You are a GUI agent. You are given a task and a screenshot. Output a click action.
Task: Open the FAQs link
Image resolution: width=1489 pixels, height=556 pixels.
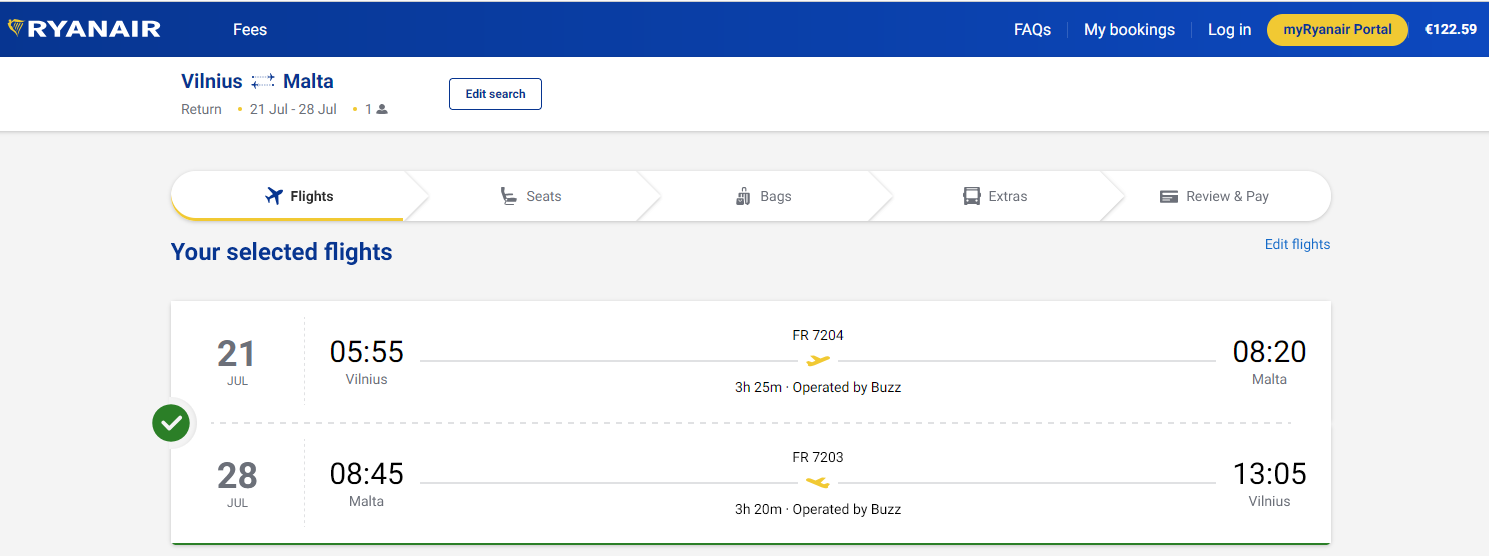coord(1032,30)
